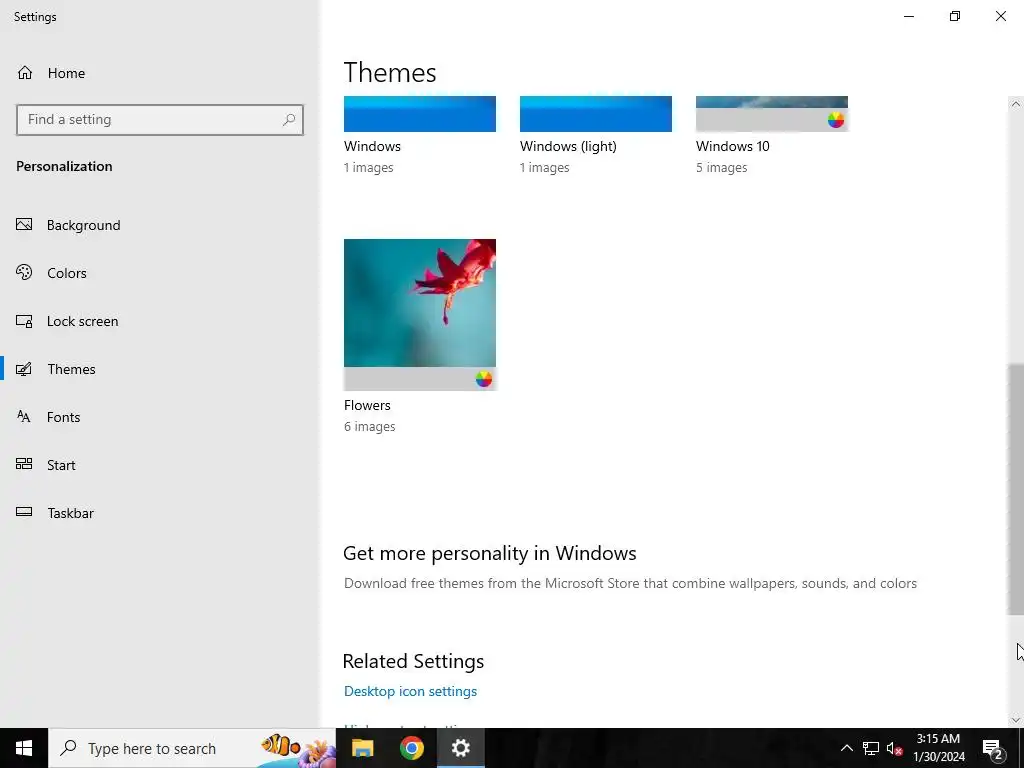Apply the Flowers theme
The height and width of the screenshot is (768, 1024).
(420, 315)
